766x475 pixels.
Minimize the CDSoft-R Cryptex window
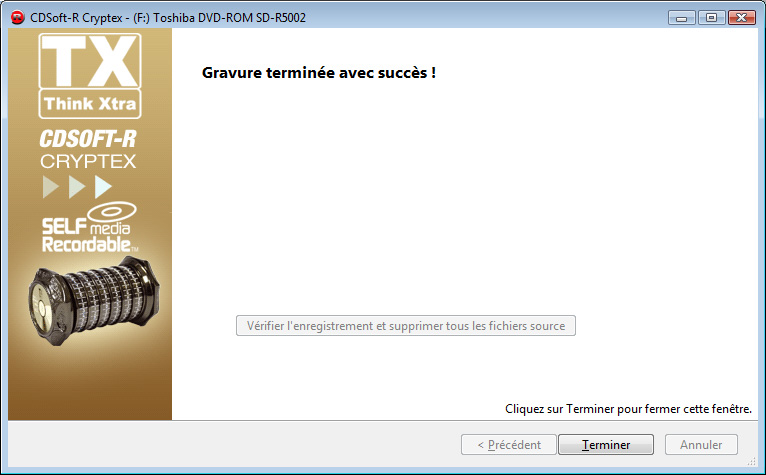pos(682,18)
